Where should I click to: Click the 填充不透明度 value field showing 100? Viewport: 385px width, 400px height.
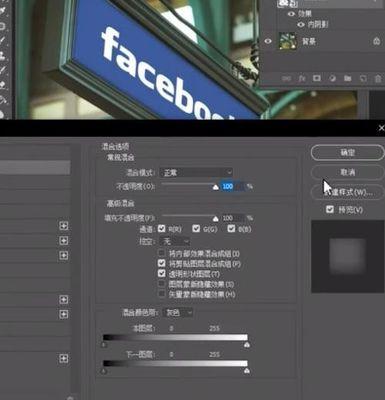(233, 218)
